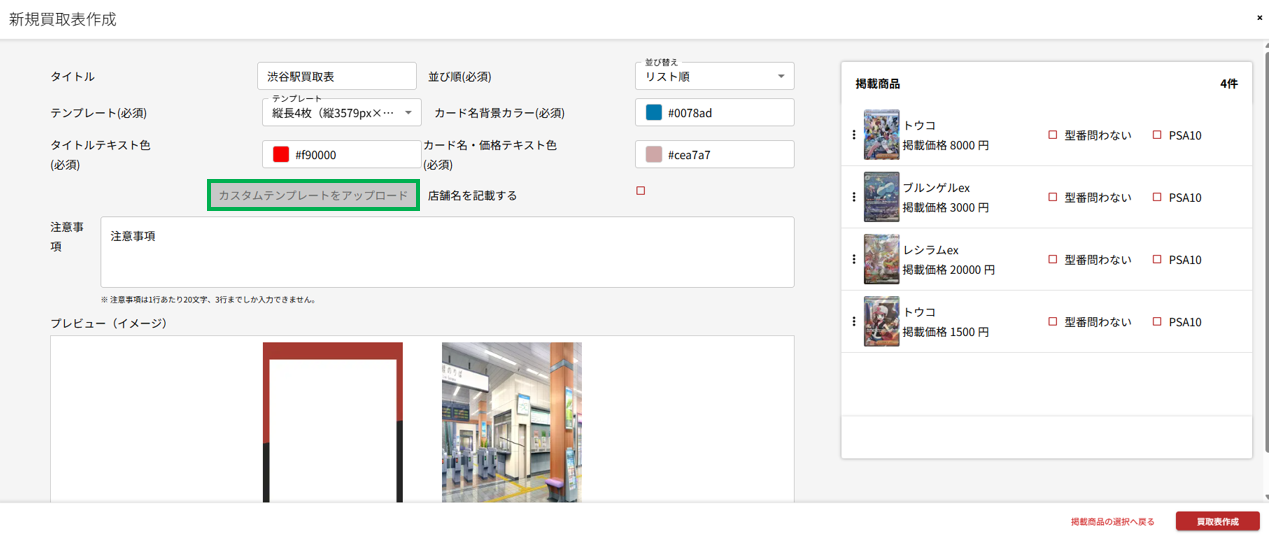1278x547 pixels.
Task: Check PSA10 for レシラムex
Action: click(x=1157, y=259)
